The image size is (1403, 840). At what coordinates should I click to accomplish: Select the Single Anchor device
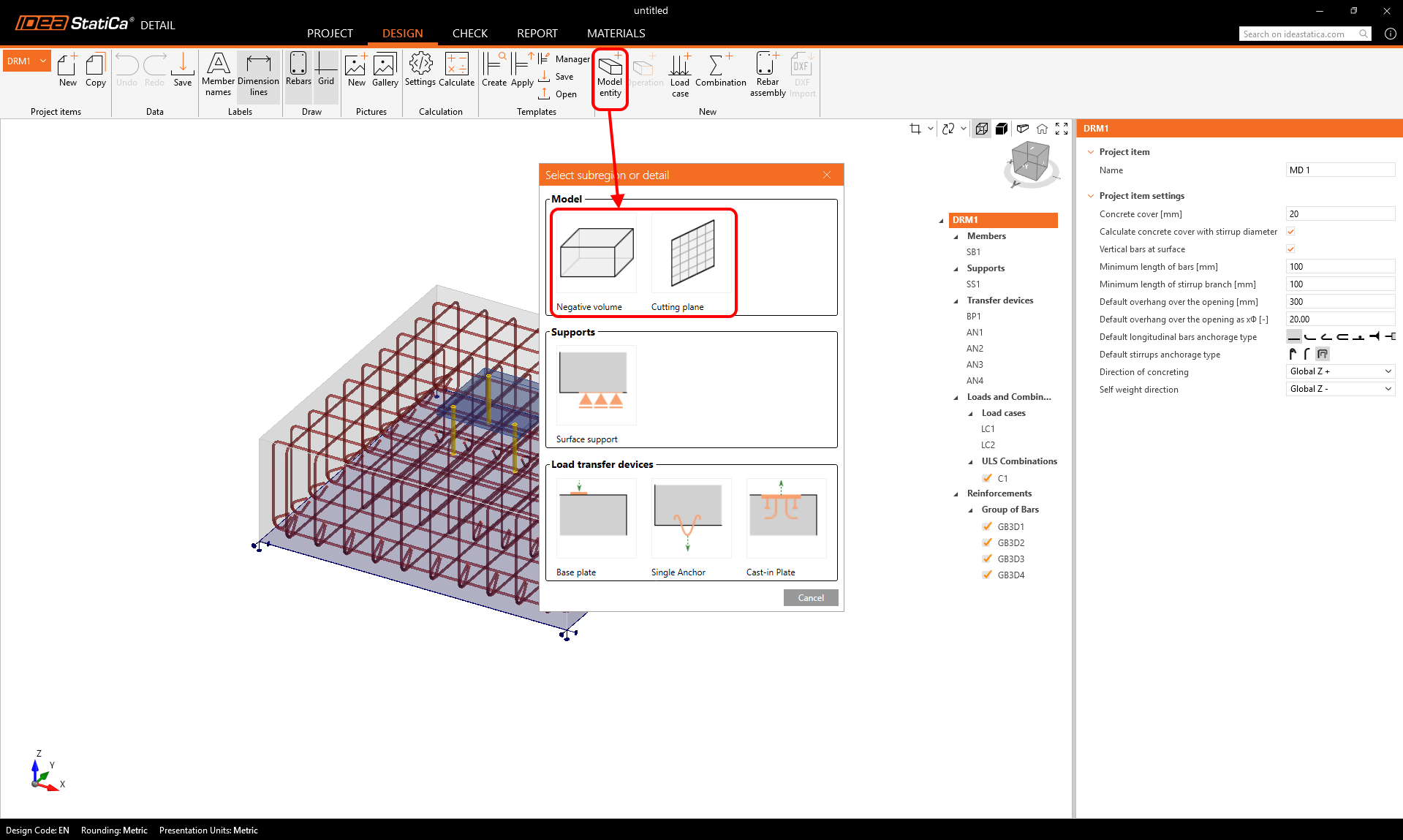click(690, 519)
